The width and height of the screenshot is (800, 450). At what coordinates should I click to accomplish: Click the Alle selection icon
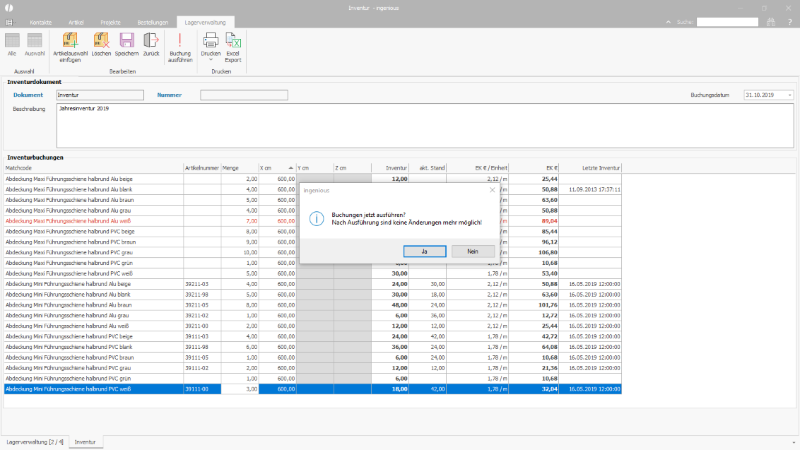coord(12,41)
